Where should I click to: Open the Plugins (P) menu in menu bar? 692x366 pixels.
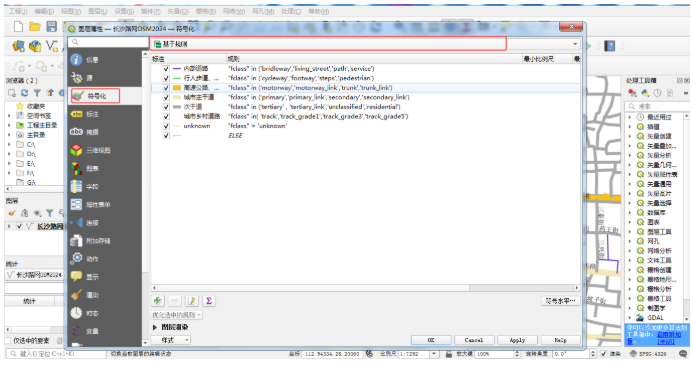[x=150, y=11]
